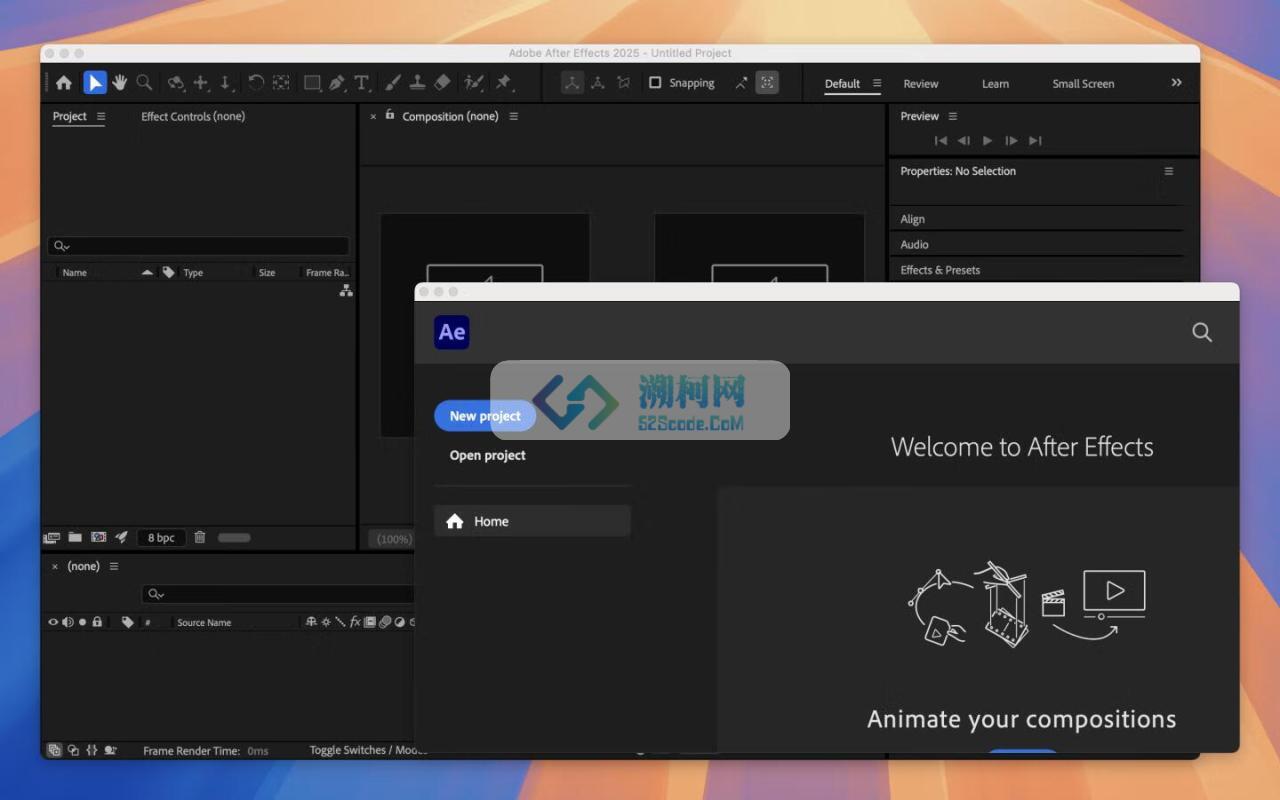The image size is (1280, 800).
Task: Toggle the curly braces in/out pane
Action: tap(91, 750)
